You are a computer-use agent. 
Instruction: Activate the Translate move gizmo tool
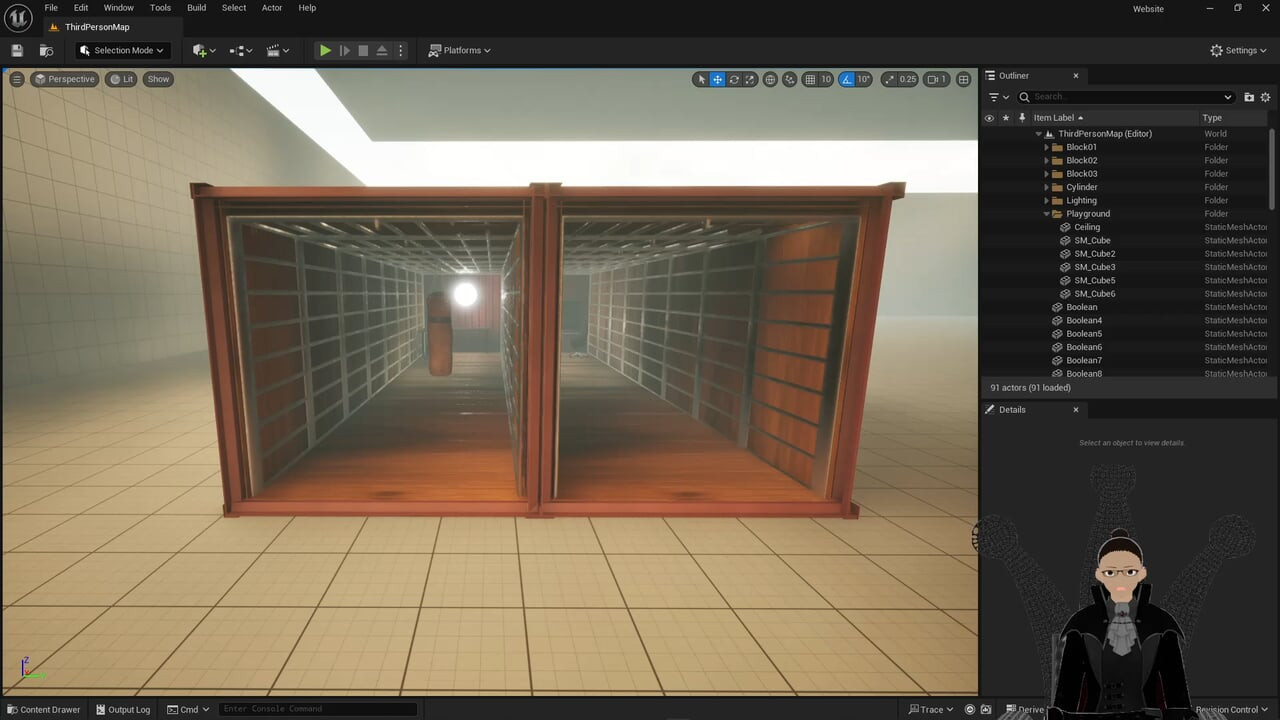point(717,79)
